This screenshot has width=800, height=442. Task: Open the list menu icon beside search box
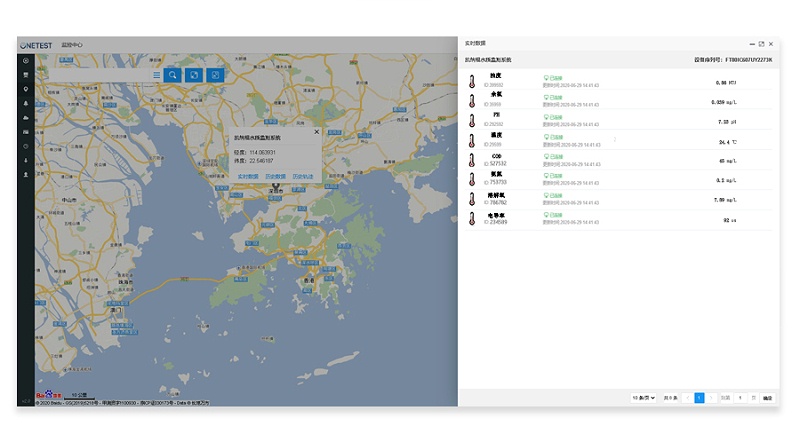(157, 75)
